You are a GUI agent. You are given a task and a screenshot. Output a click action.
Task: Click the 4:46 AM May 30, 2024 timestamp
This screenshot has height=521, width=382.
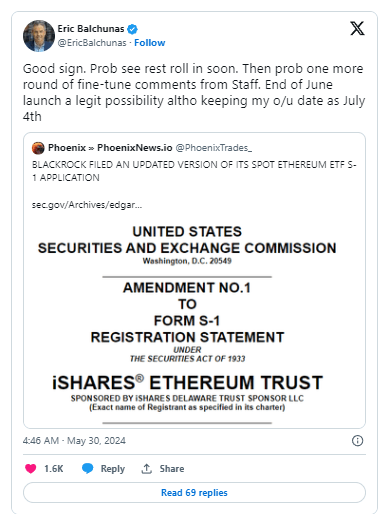(74, 441)
